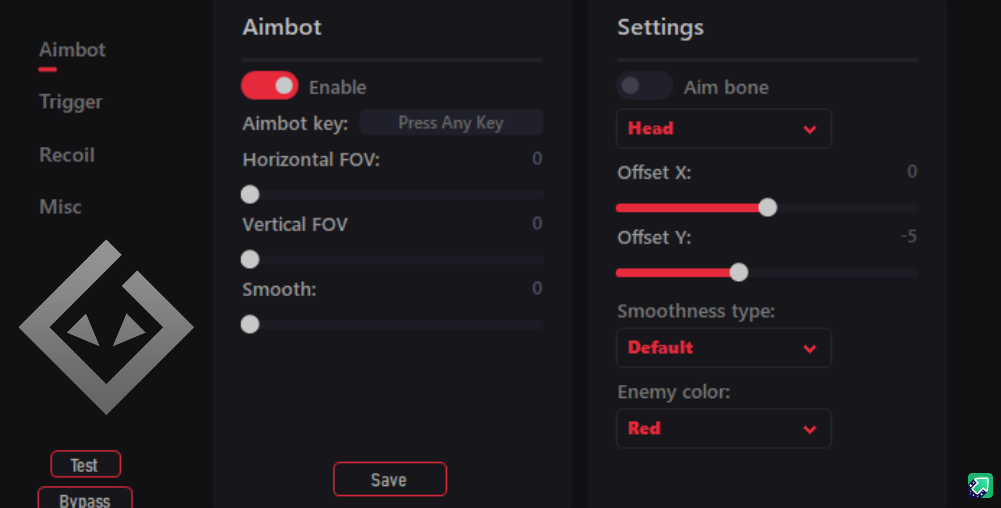This screenshot has width=1001, height=508.
Task: Click the green arrow icon in corner
Action: [x=980, y=485]
